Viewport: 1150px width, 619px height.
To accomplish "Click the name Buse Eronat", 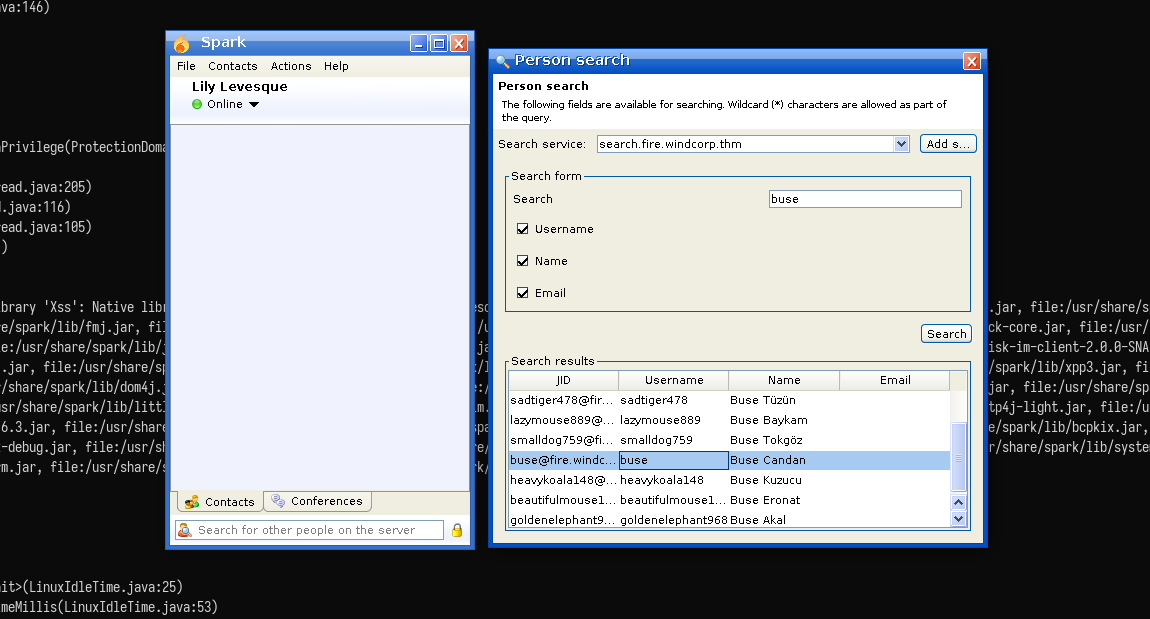I will pos(765,500).
